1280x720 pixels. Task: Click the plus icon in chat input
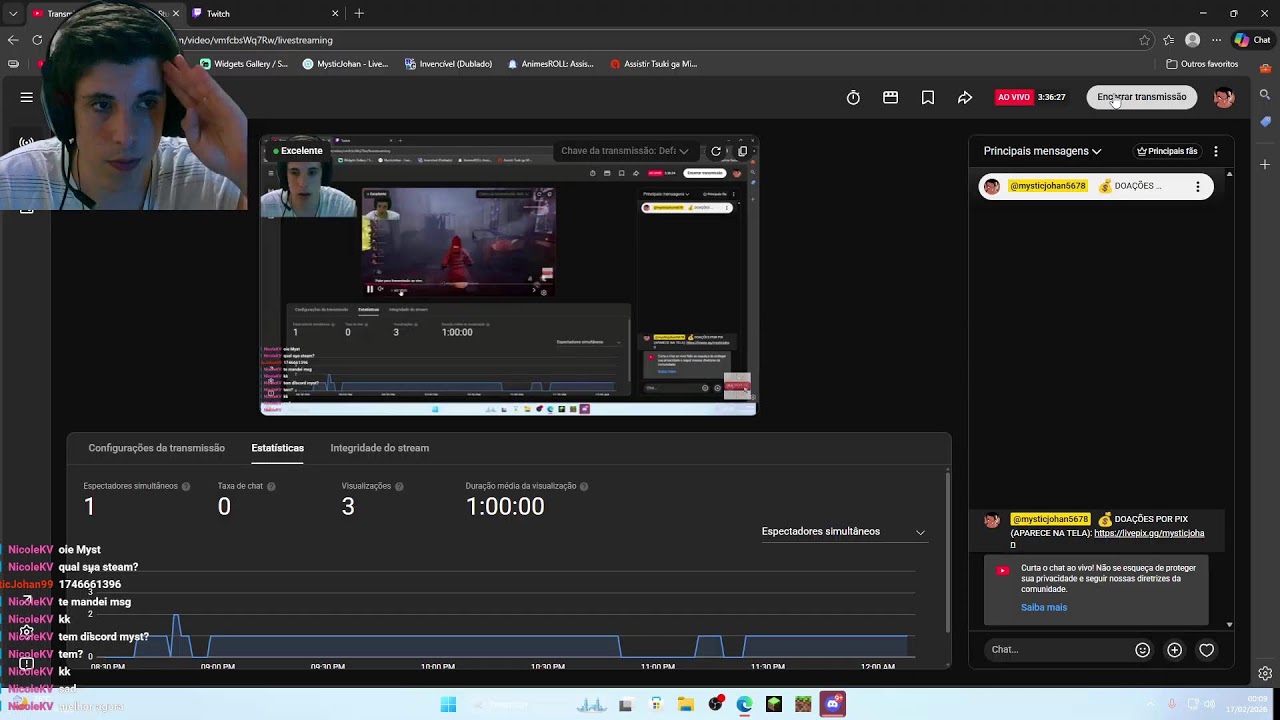(x=1175, y=650)
